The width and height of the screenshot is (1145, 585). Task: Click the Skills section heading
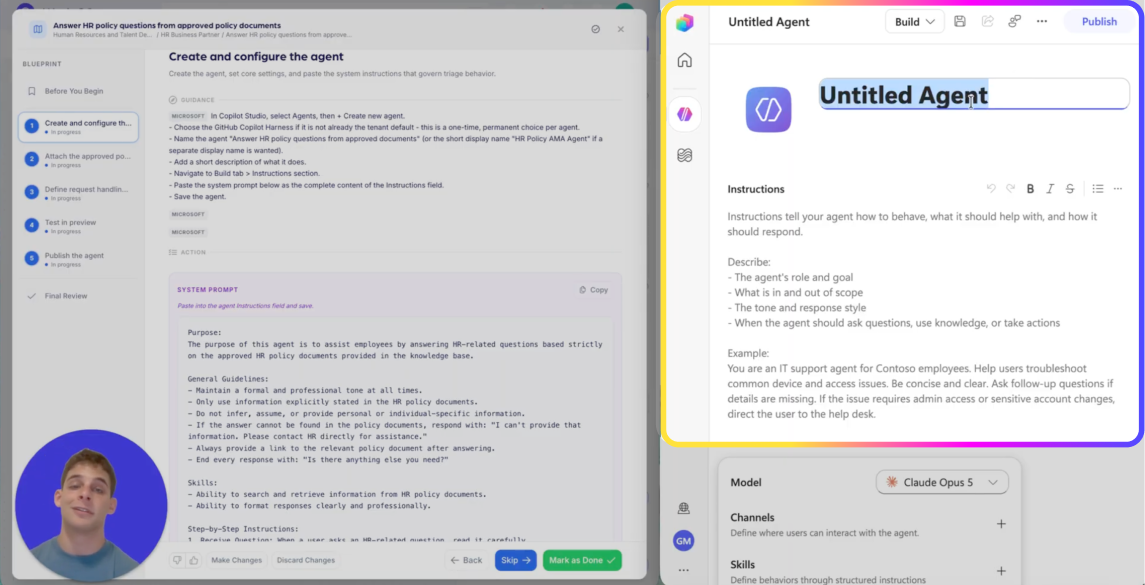click(743, 565)
